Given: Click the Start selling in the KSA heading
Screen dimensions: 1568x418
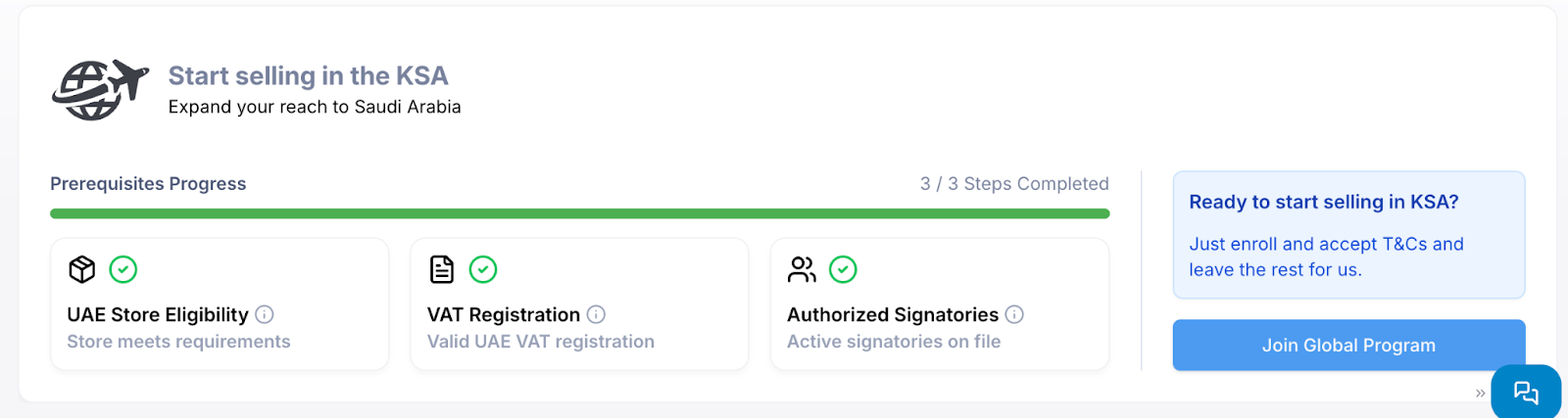Looking at the screenshot, I should point(308,75).
